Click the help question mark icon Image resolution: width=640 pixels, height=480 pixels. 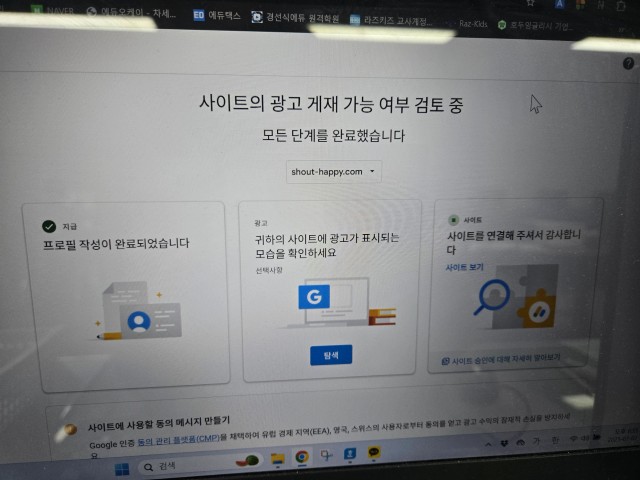[628, 63]
